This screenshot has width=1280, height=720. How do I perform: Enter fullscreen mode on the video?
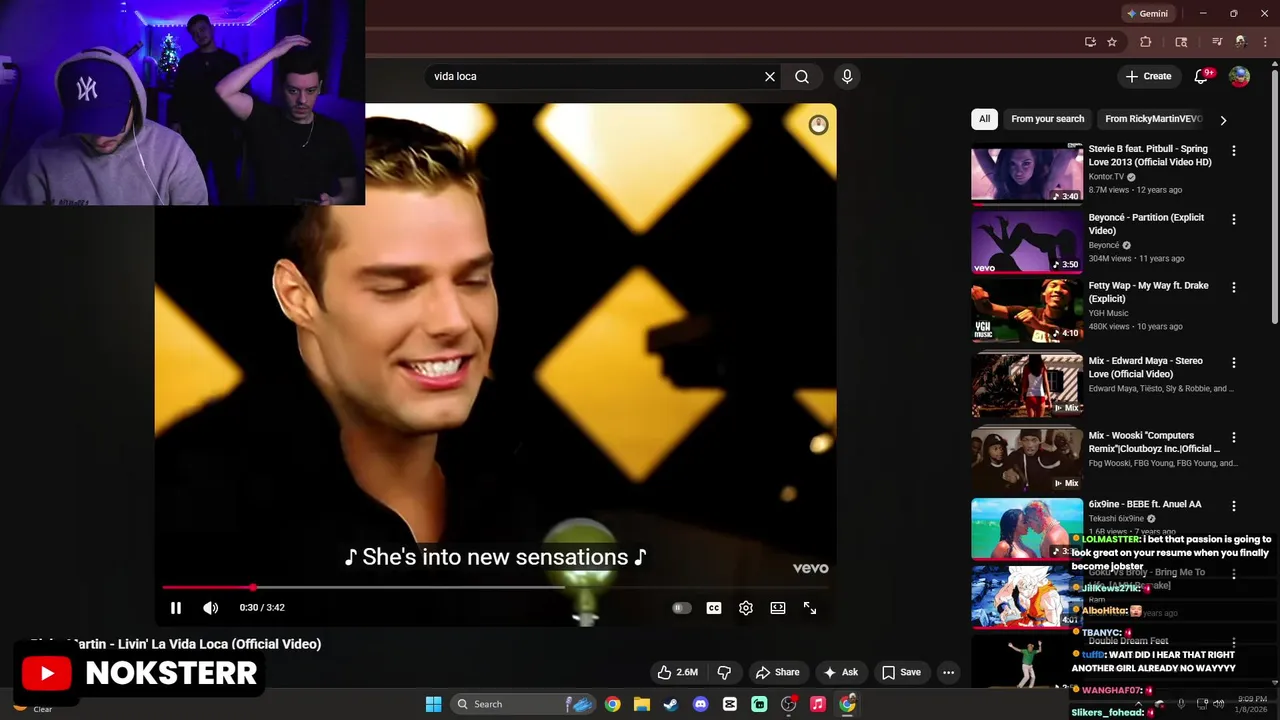[810, 608]
